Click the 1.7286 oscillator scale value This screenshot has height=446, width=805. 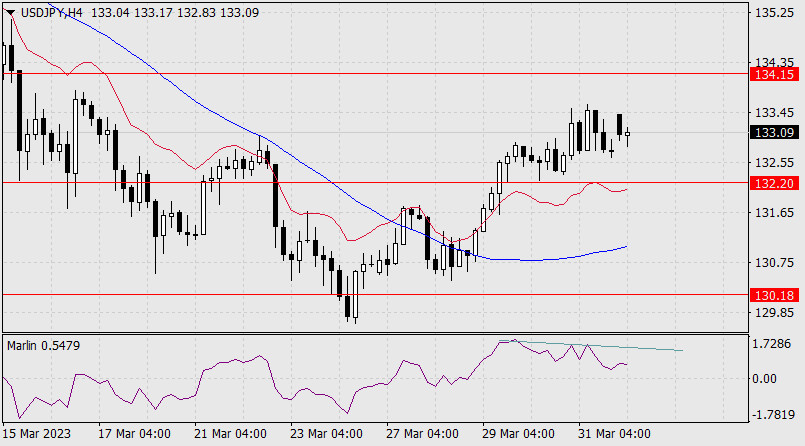pos(772,343)
